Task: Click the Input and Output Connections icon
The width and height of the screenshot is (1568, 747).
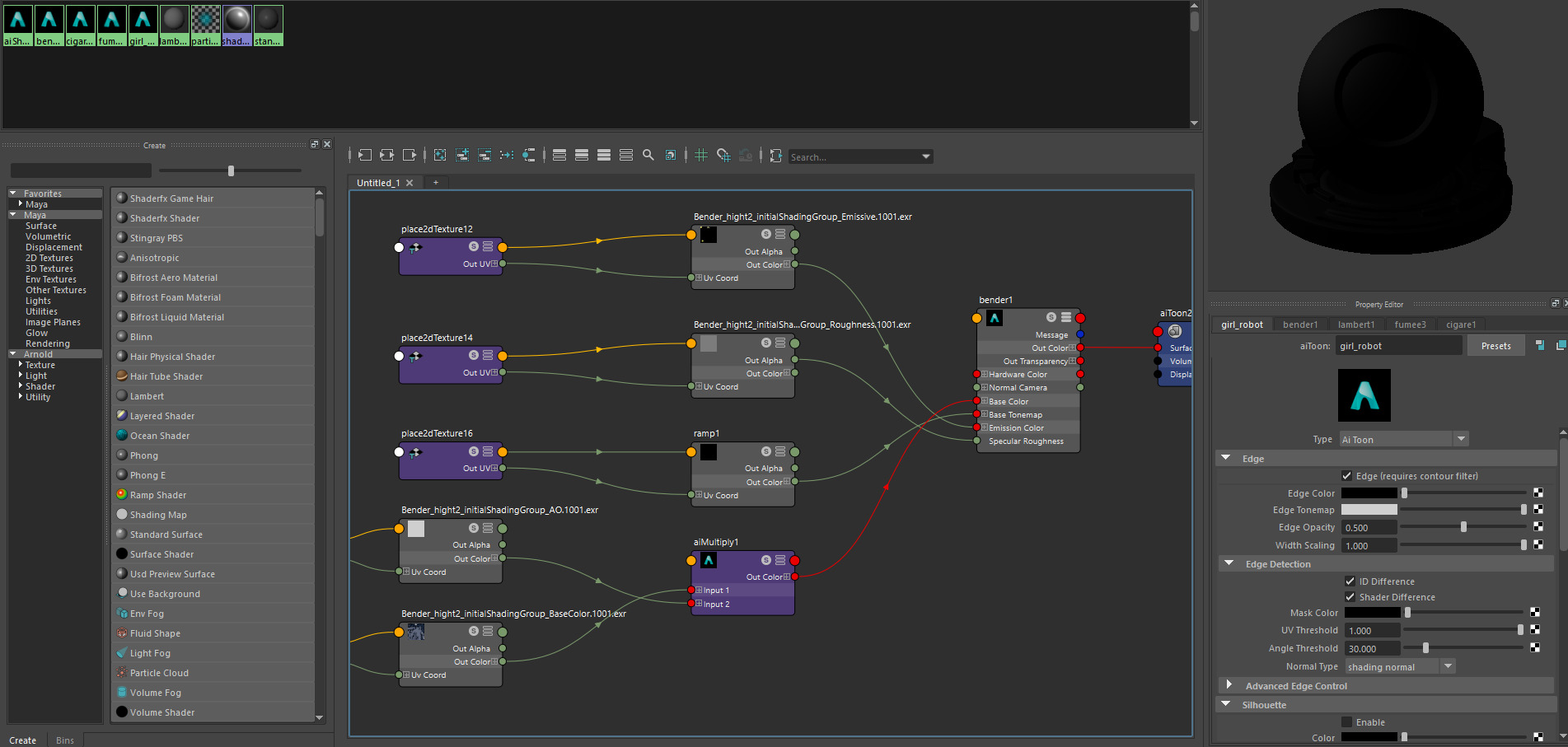Action: [x=386, y=155]
